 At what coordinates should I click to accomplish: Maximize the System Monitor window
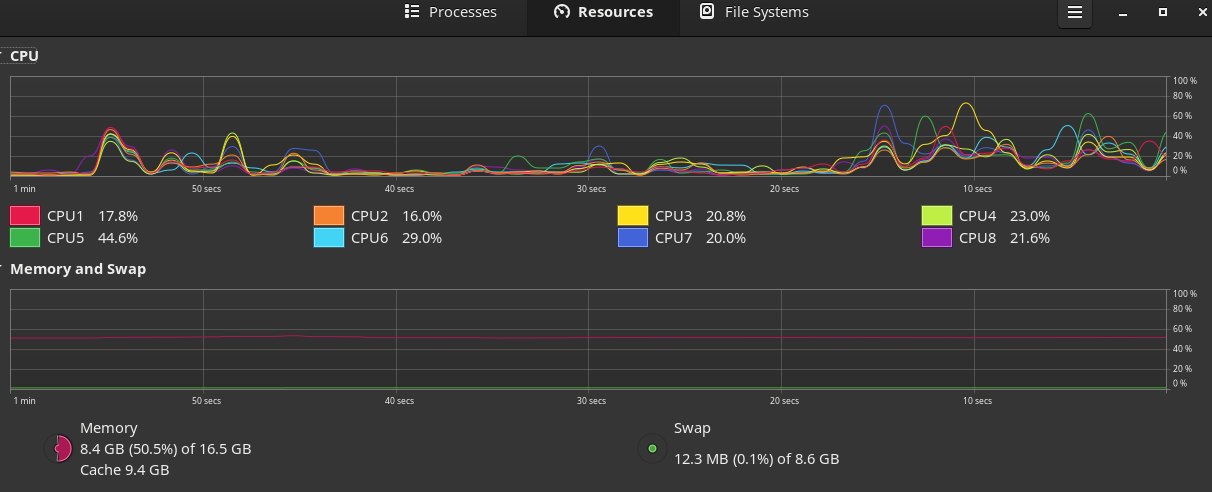click(1162, 13)
